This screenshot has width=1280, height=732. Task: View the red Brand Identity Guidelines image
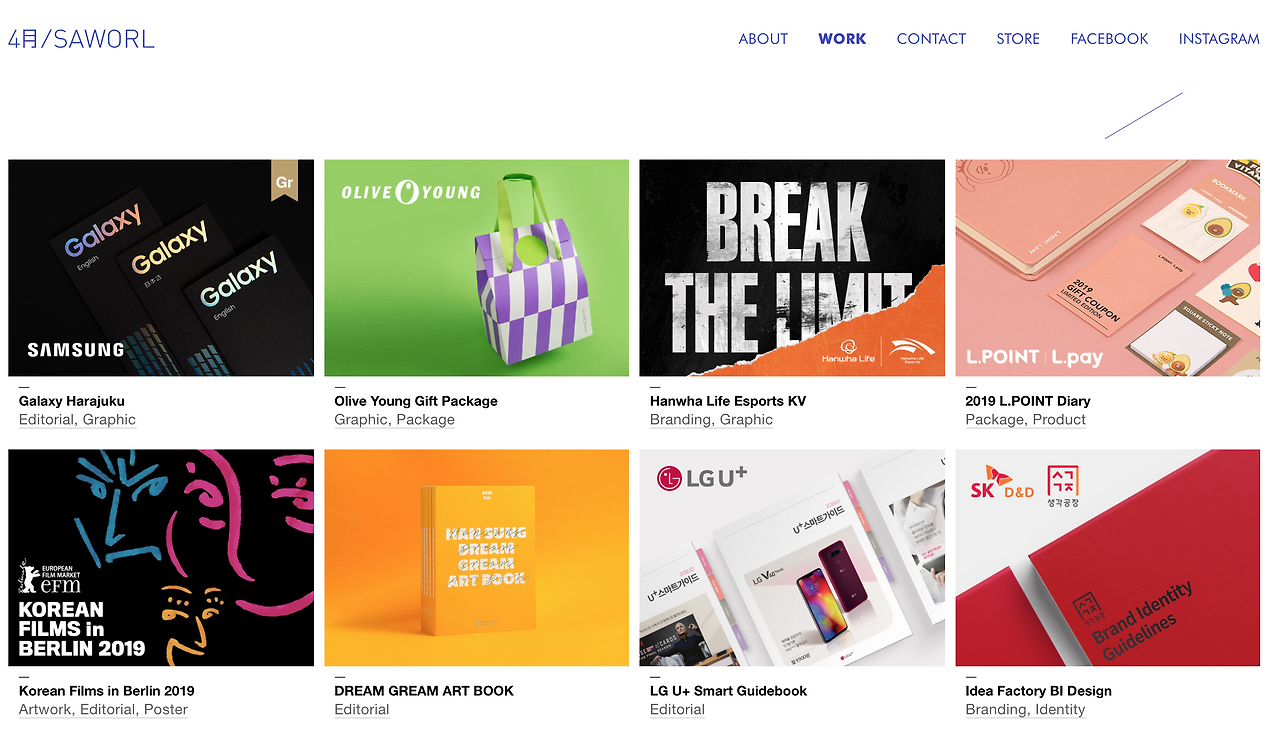point(1108,558)
